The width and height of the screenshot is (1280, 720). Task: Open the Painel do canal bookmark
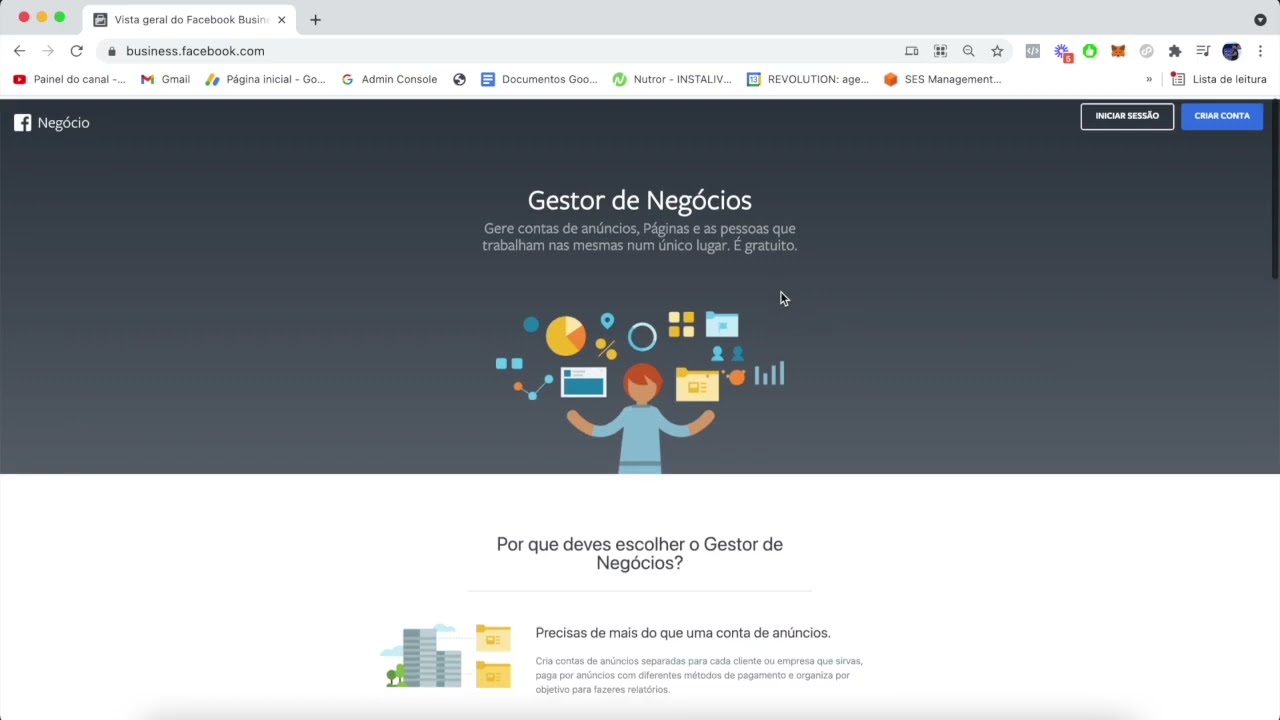click(69, 79)
